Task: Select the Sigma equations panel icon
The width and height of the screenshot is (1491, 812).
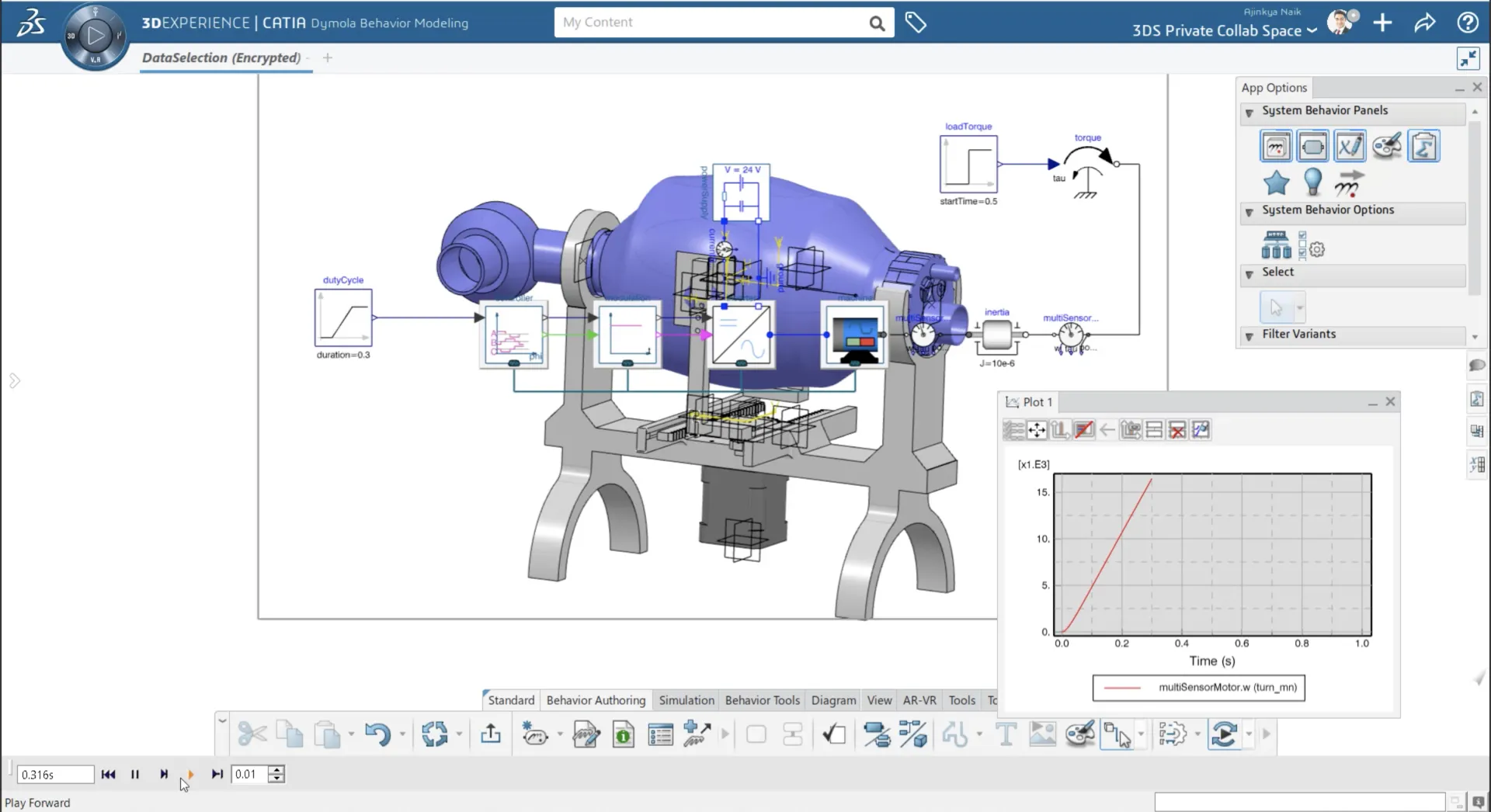Action: 1424,146
